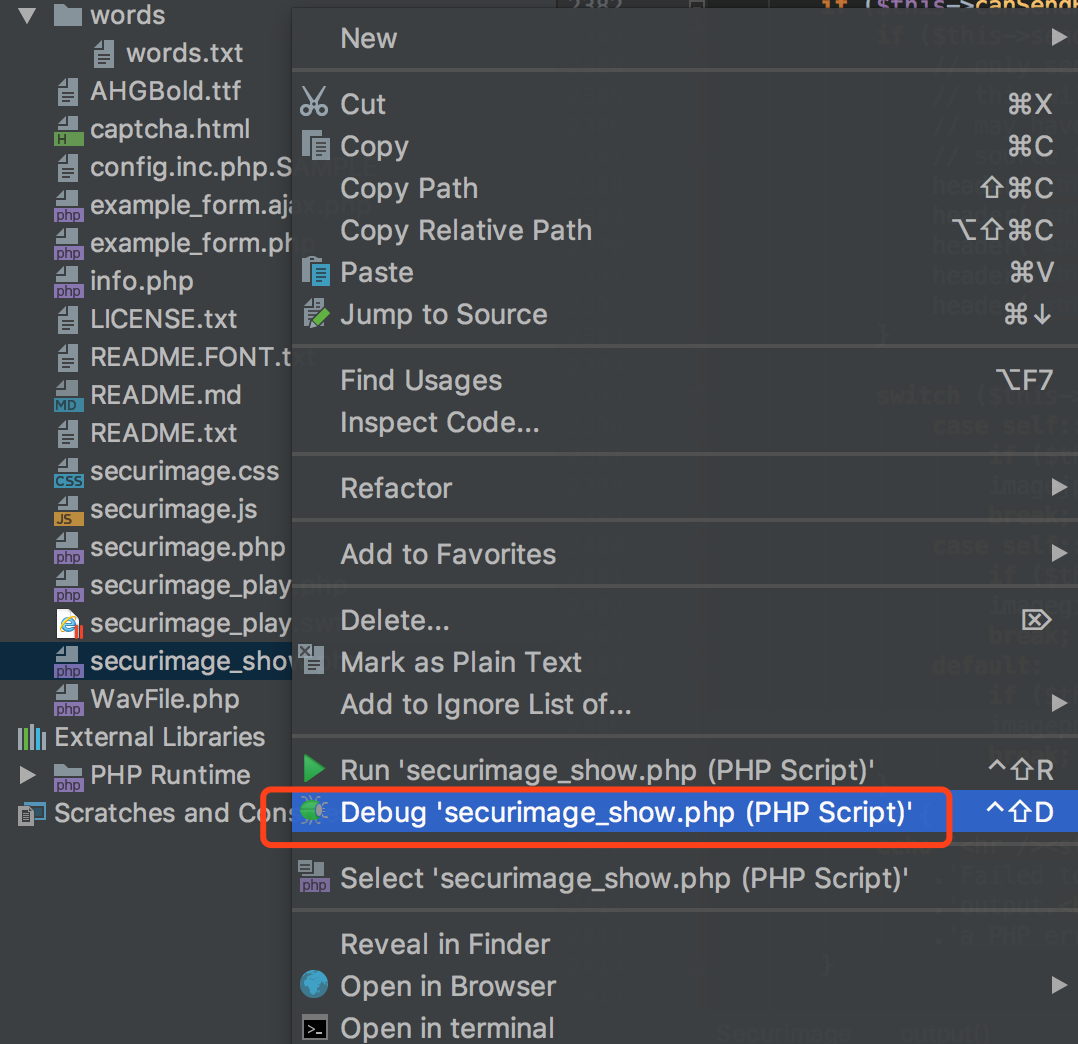The image size is (1078, 1044).
Task: Click the Jump to Source pencil icon
Action: click(315, 314)
